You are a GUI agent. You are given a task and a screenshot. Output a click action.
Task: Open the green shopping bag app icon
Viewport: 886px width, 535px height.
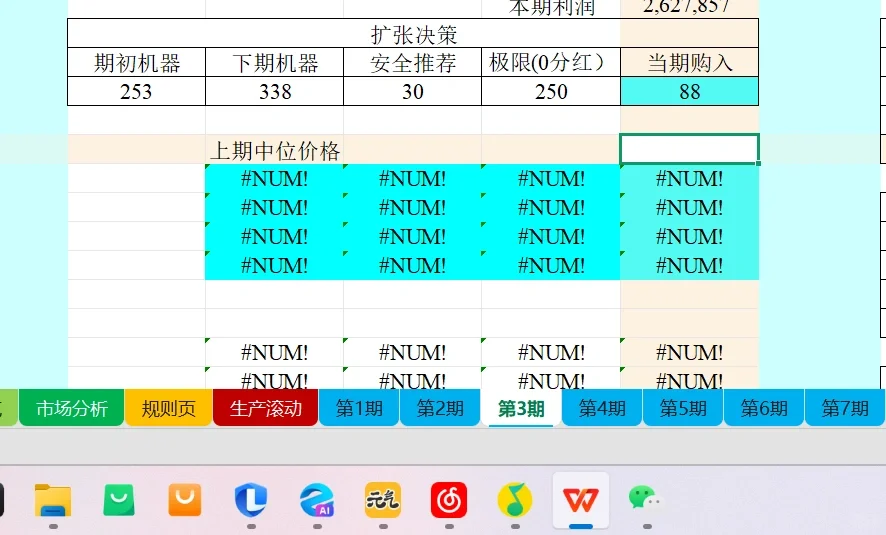[x=119, y=500]
